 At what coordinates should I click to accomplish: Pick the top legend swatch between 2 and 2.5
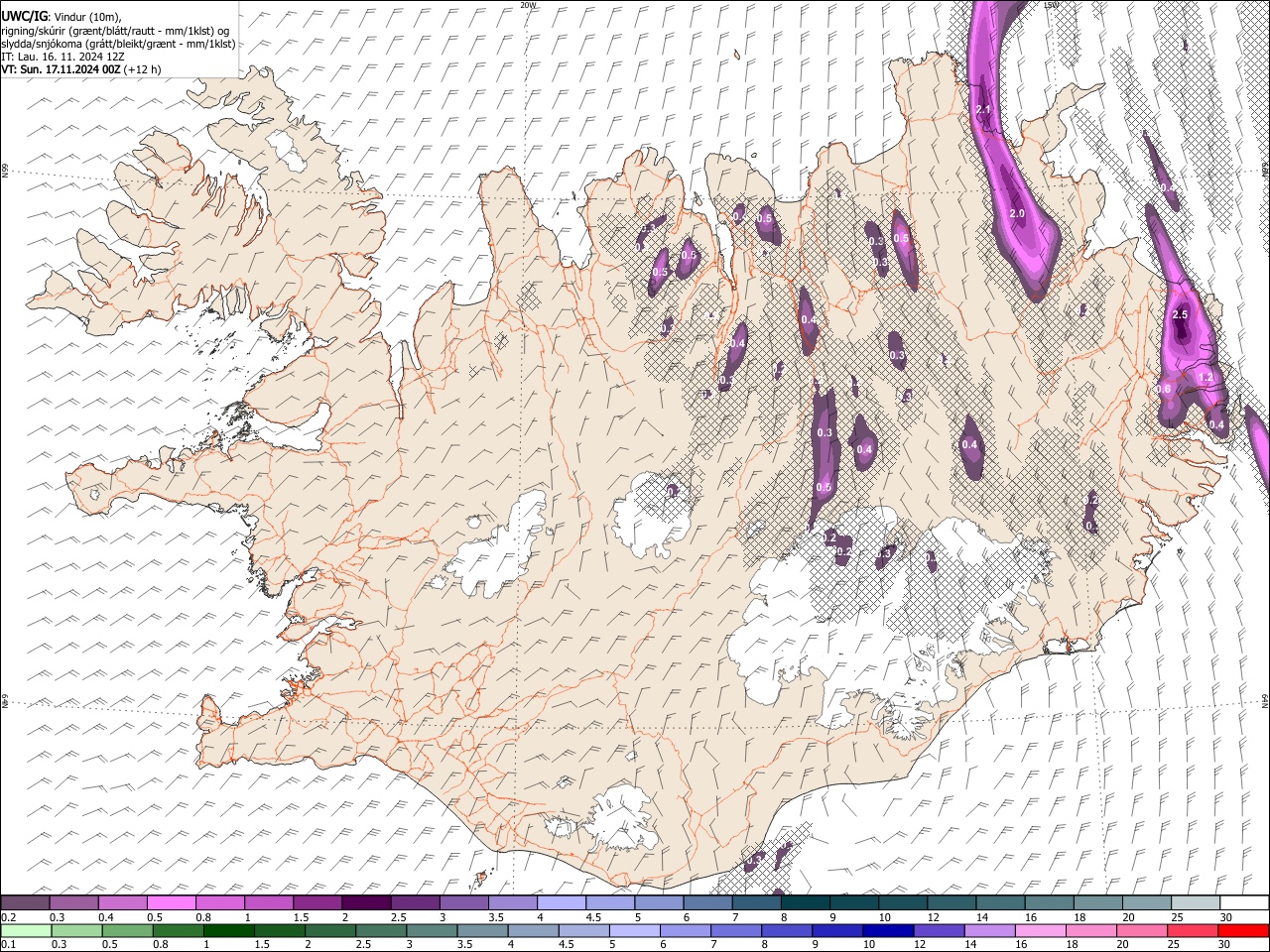pos(366,902)
